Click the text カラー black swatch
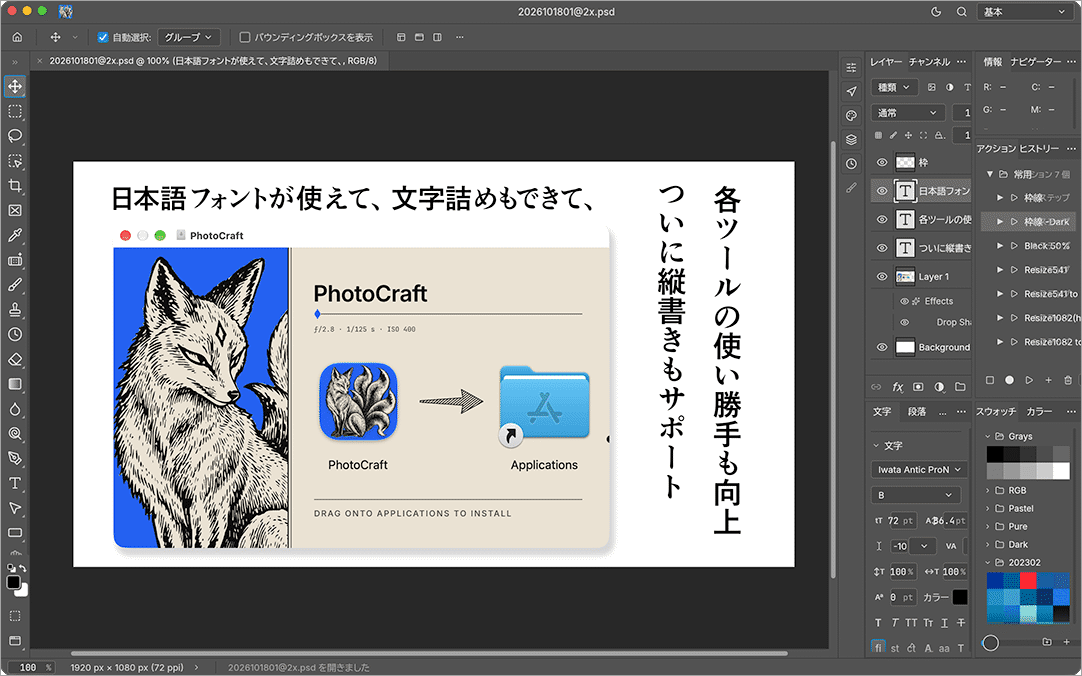1082x676 pixels. (x=960, y=597)
